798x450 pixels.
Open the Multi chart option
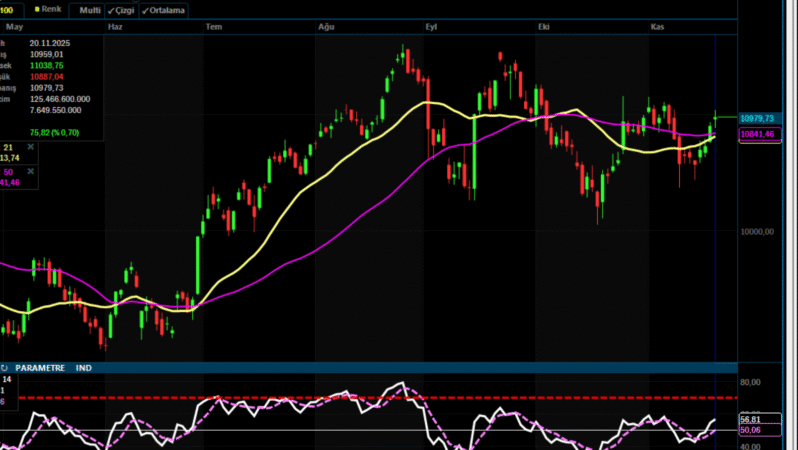point(89,10)
